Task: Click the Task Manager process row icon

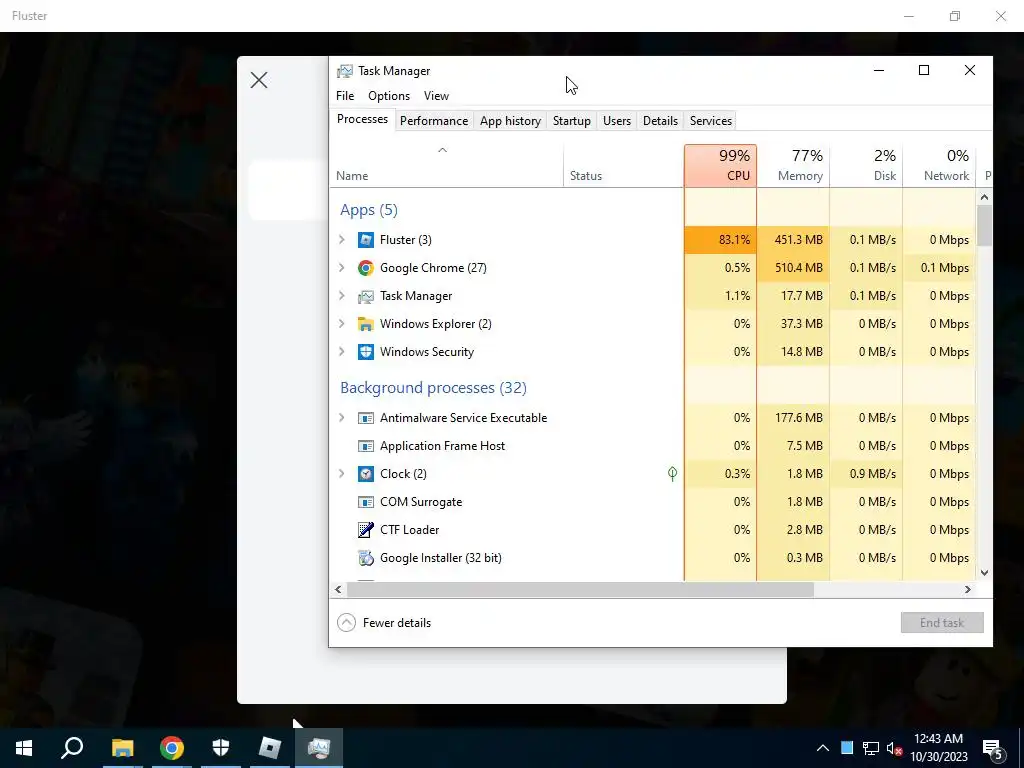Action: coord(366,296)
